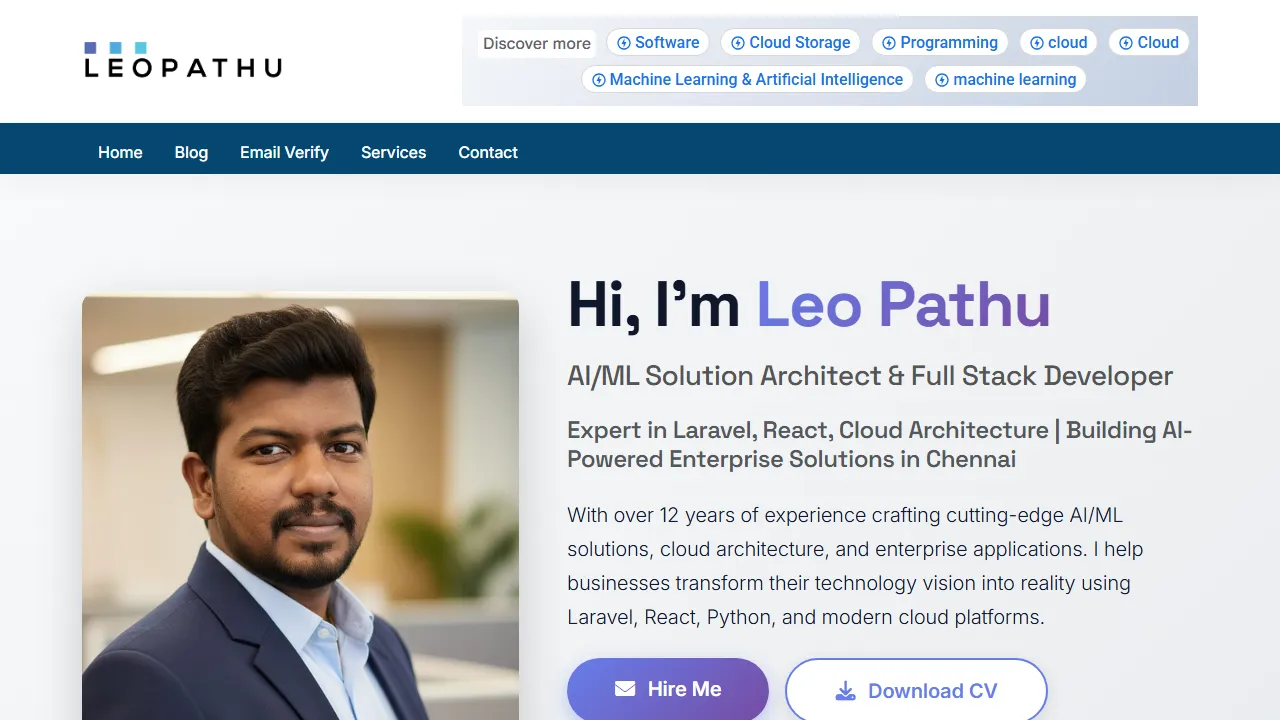Click Leo Pathu's profile photo
This screenshot has width=1280, height=720.
300,500
